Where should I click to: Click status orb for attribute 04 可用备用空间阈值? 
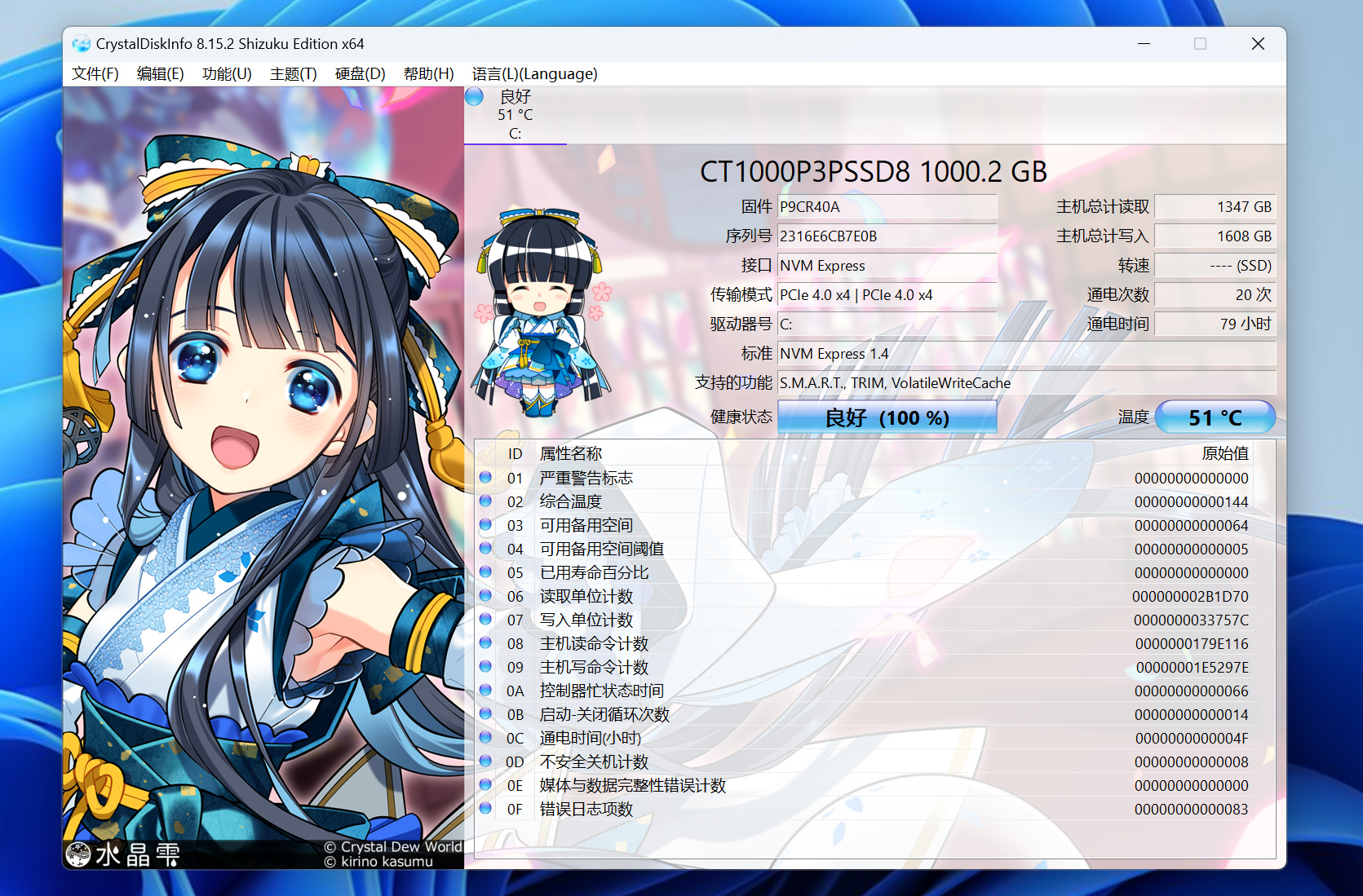(485, 548)
